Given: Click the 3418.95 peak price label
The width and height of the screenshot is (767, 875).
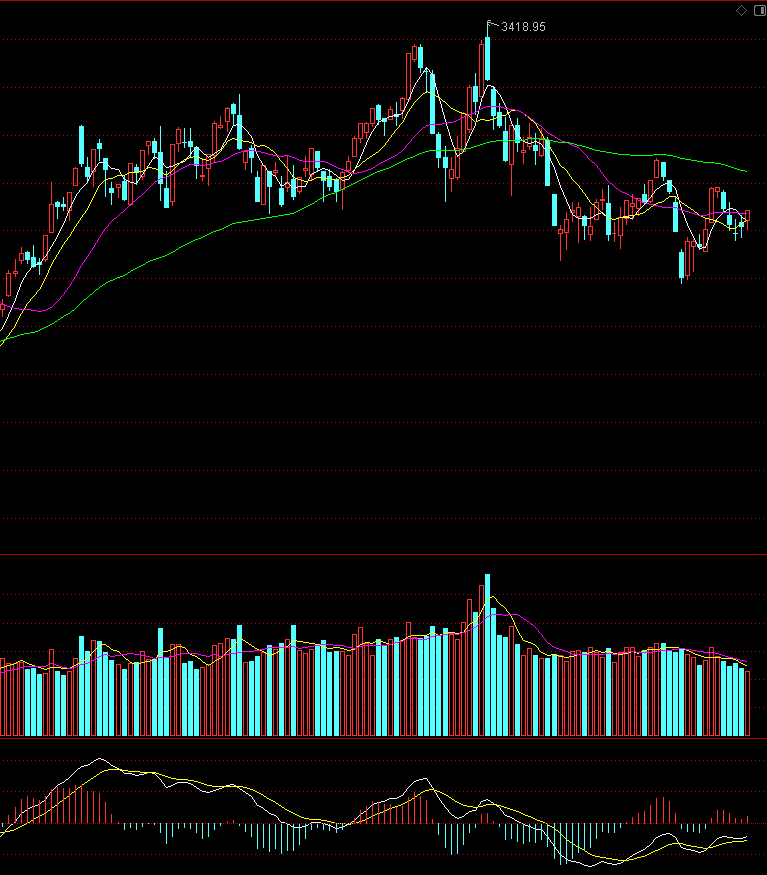Looking at the screenshot, I should 523,27.
